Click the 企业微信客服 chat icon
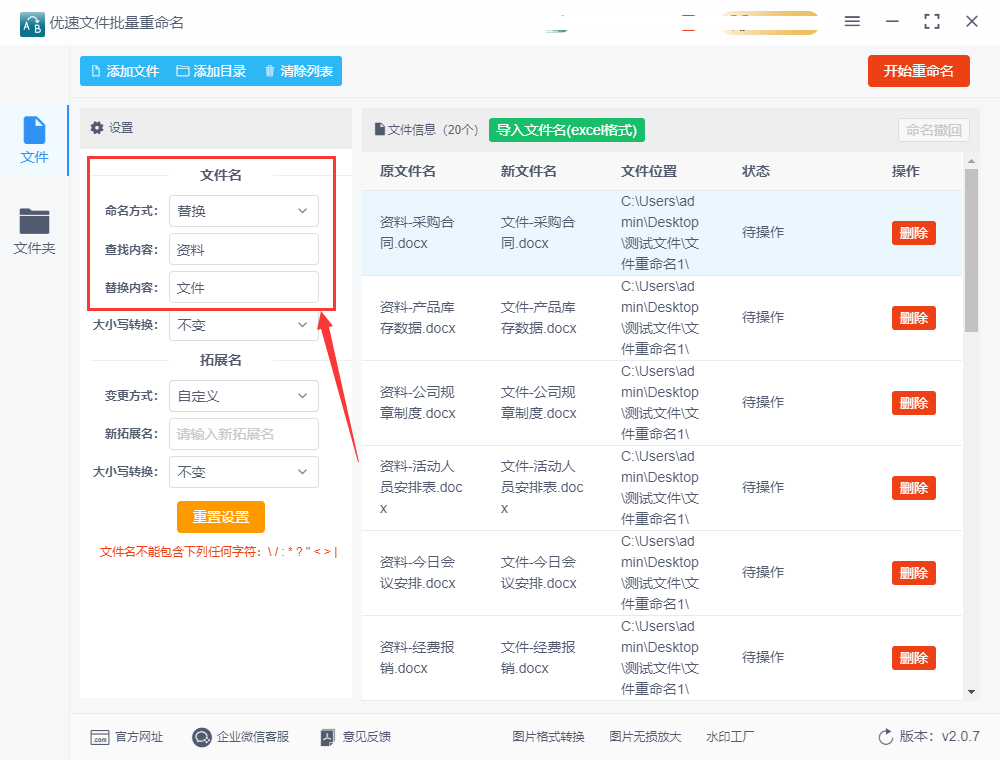The width and height of the screenshot is (1000, 760). pos(202,738)
